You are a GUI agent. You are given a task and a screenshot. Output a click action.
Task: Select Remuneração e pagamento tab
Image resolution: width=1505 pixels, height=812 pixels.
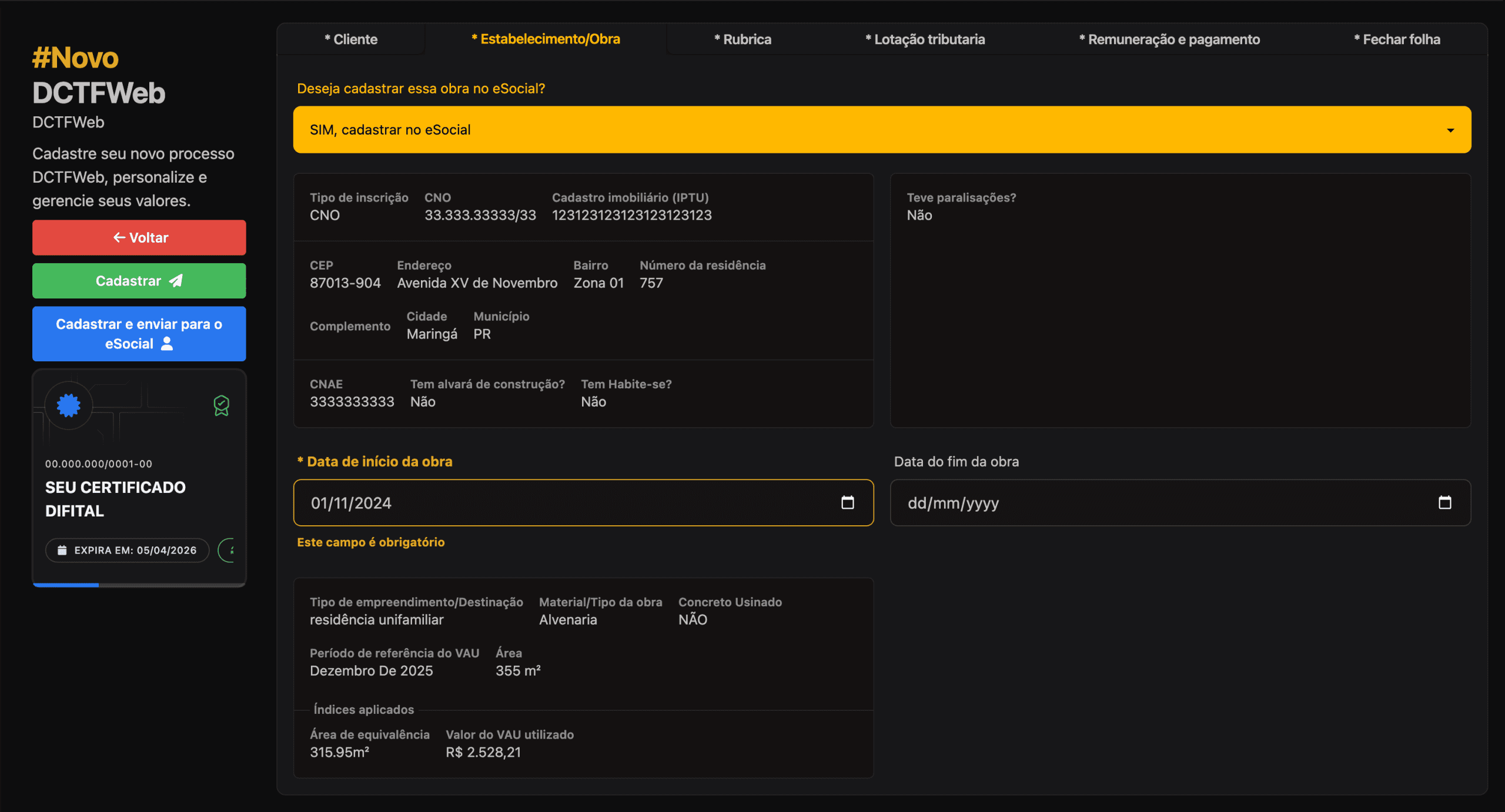pyautogui.click(x=1169, y=39)
